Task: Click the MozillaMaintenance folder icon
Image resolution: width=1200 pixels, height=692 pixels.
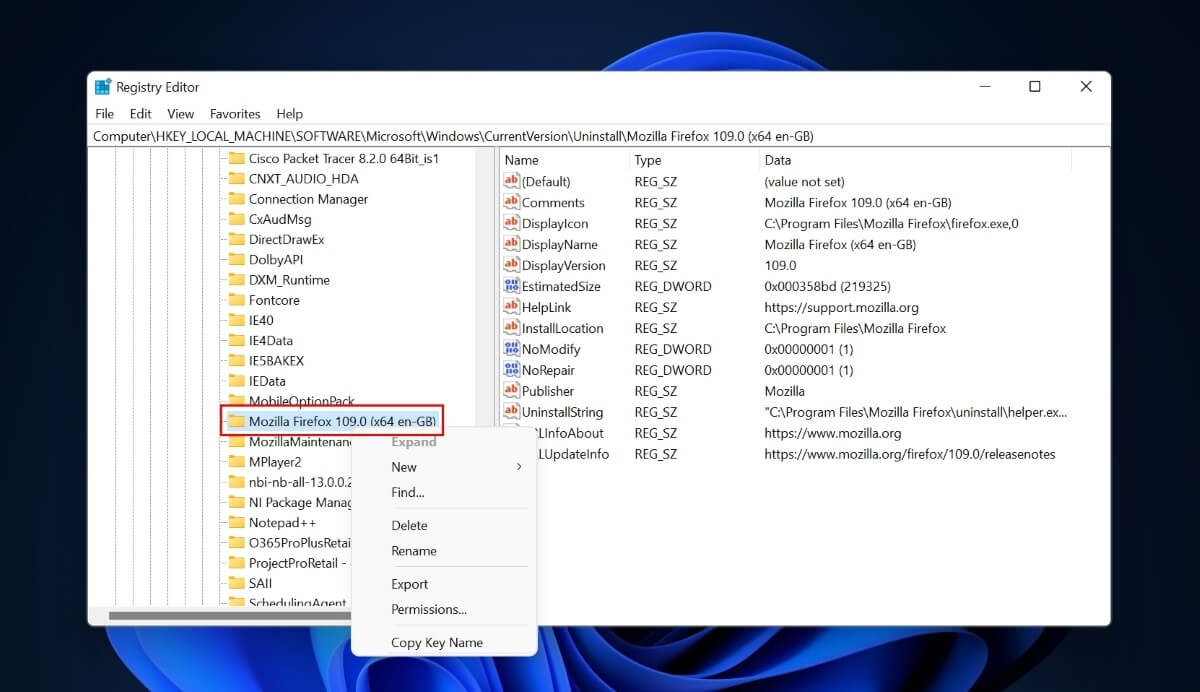Action: [236, 441]
